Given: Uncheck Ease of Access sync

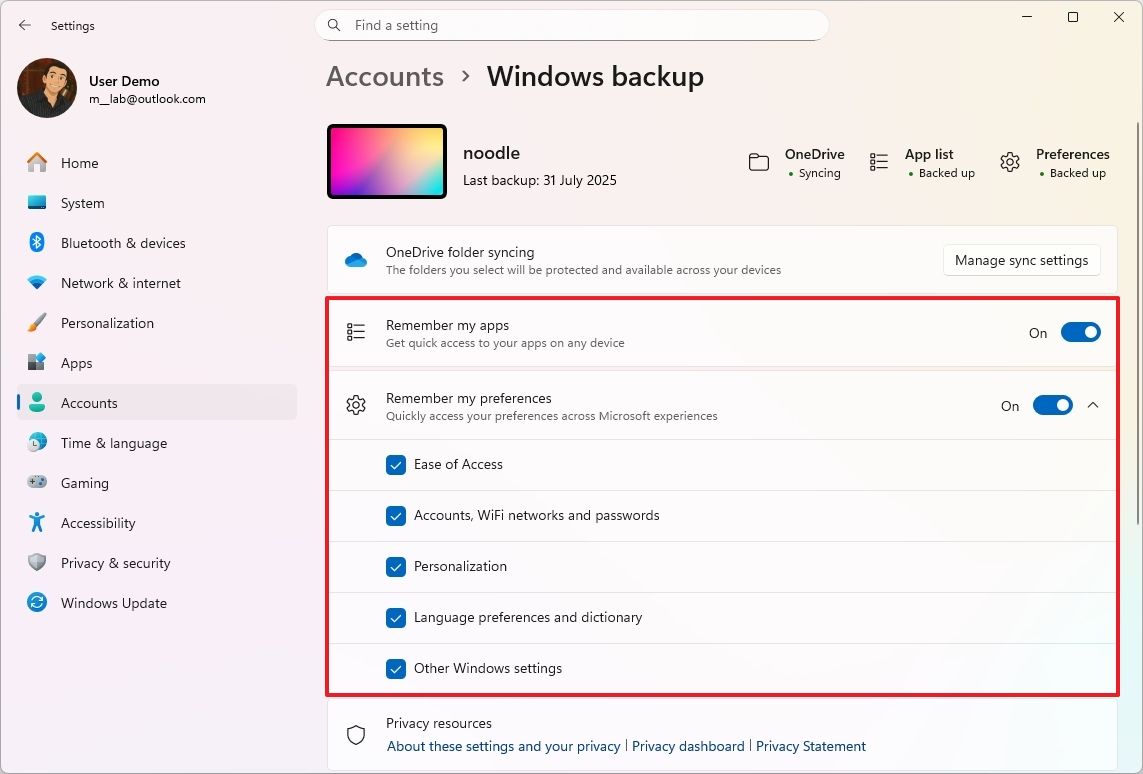Looking at the screenshot, I should tap(396, 464).
